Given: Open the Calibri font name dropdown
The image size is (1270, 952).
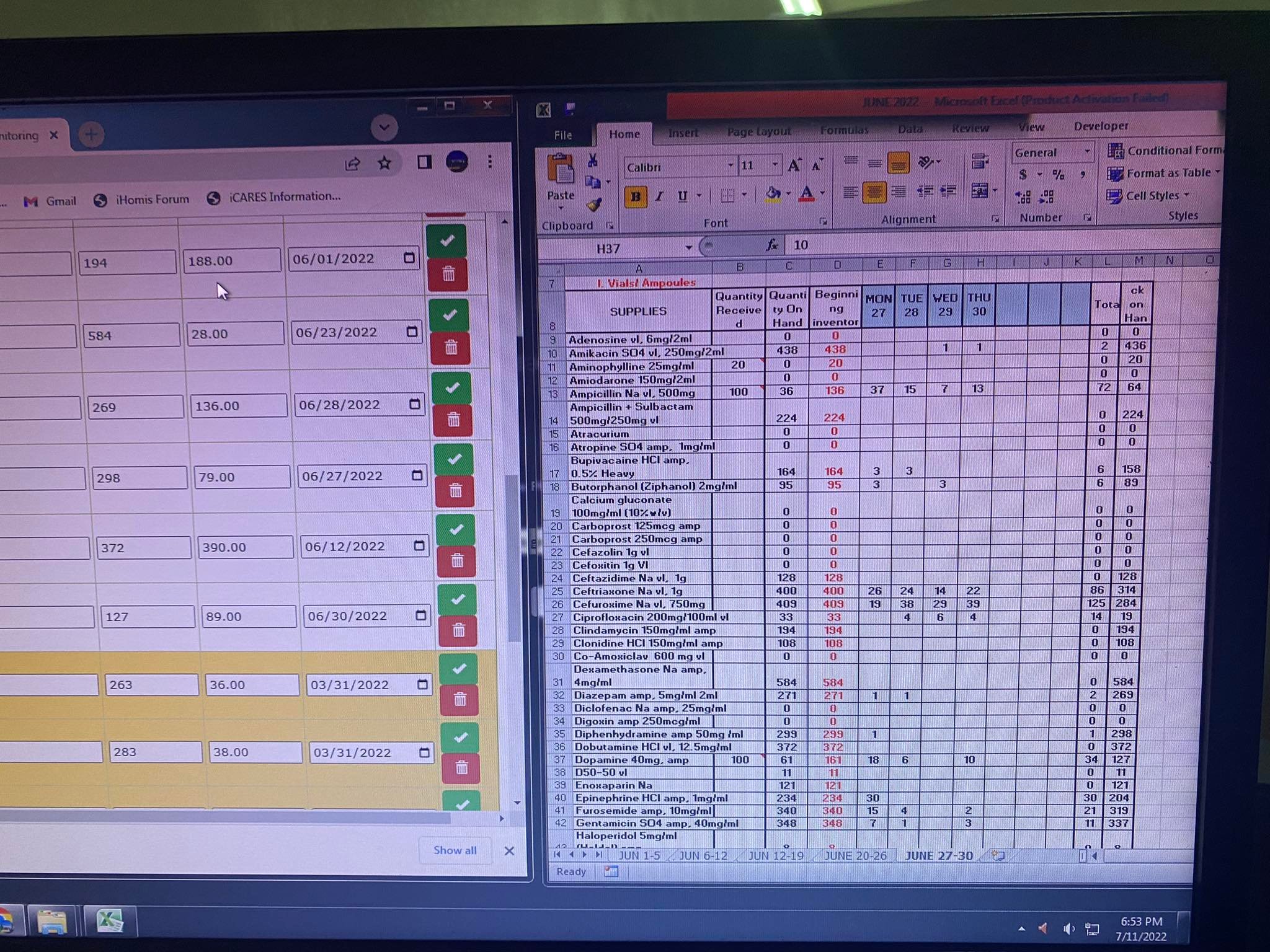Looking at the screenshot, I should pyautogui.click(x=730, y=166).
